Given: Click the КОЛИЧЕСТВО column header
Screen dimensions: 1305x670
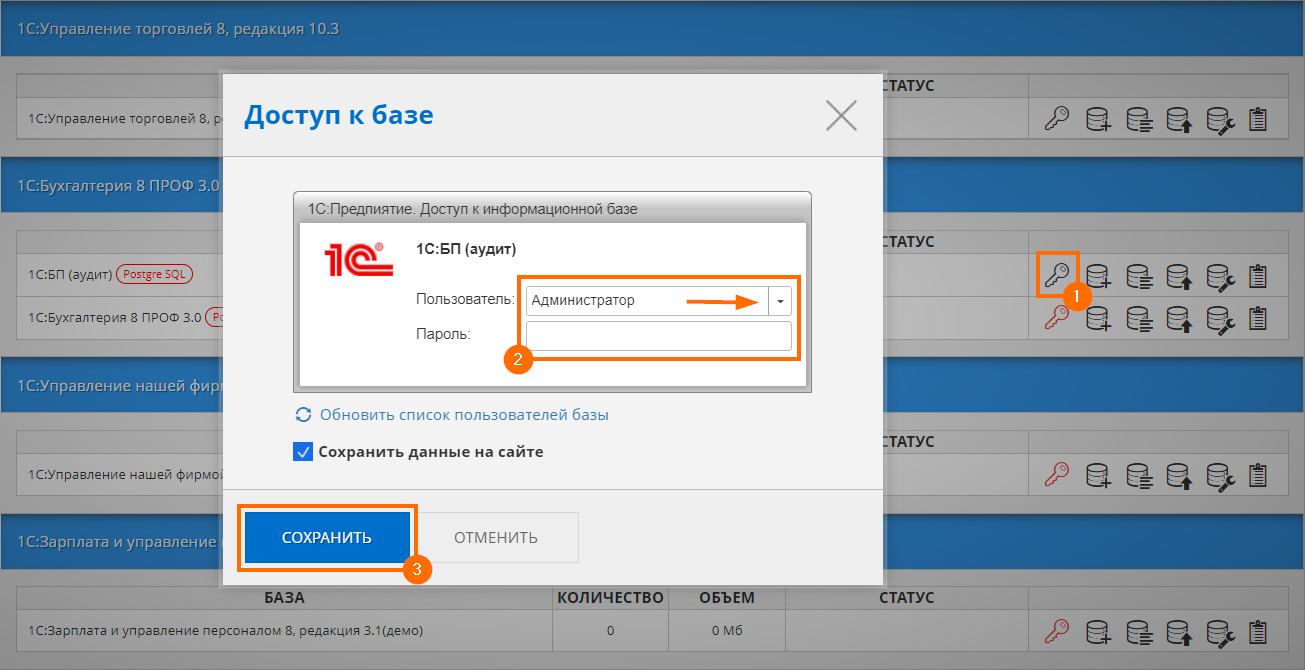Looking at the screenshot, I should tap(610, 598).
